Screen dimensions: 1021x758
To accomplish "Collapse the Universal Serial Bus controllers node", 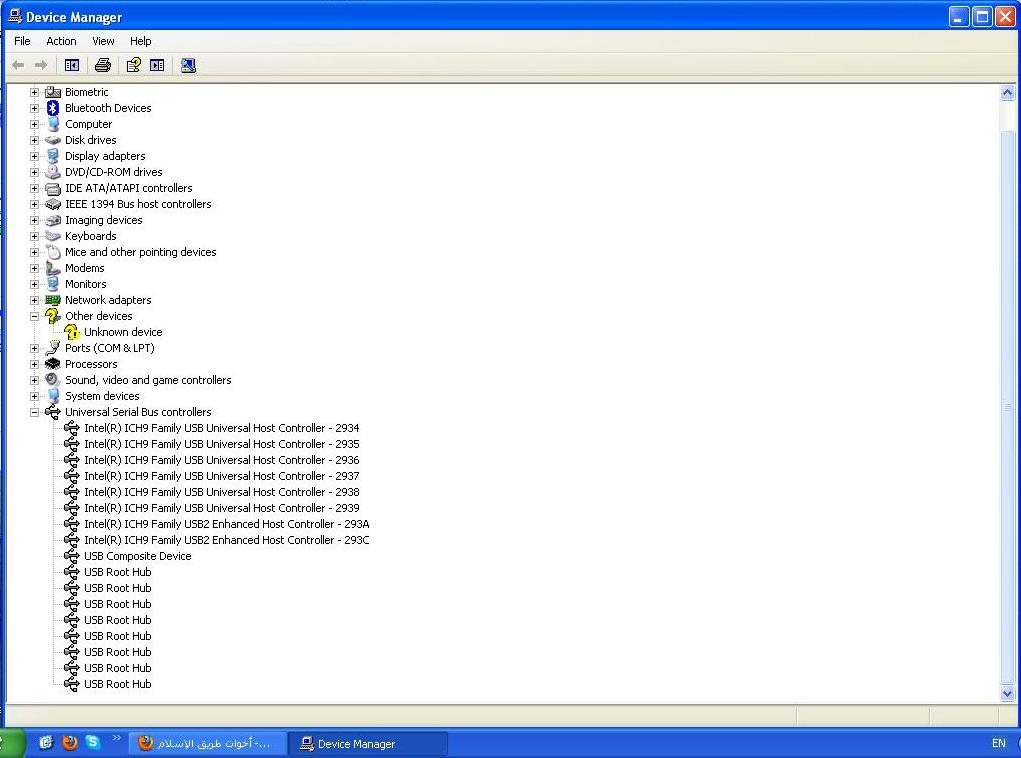I will (35, 412).
